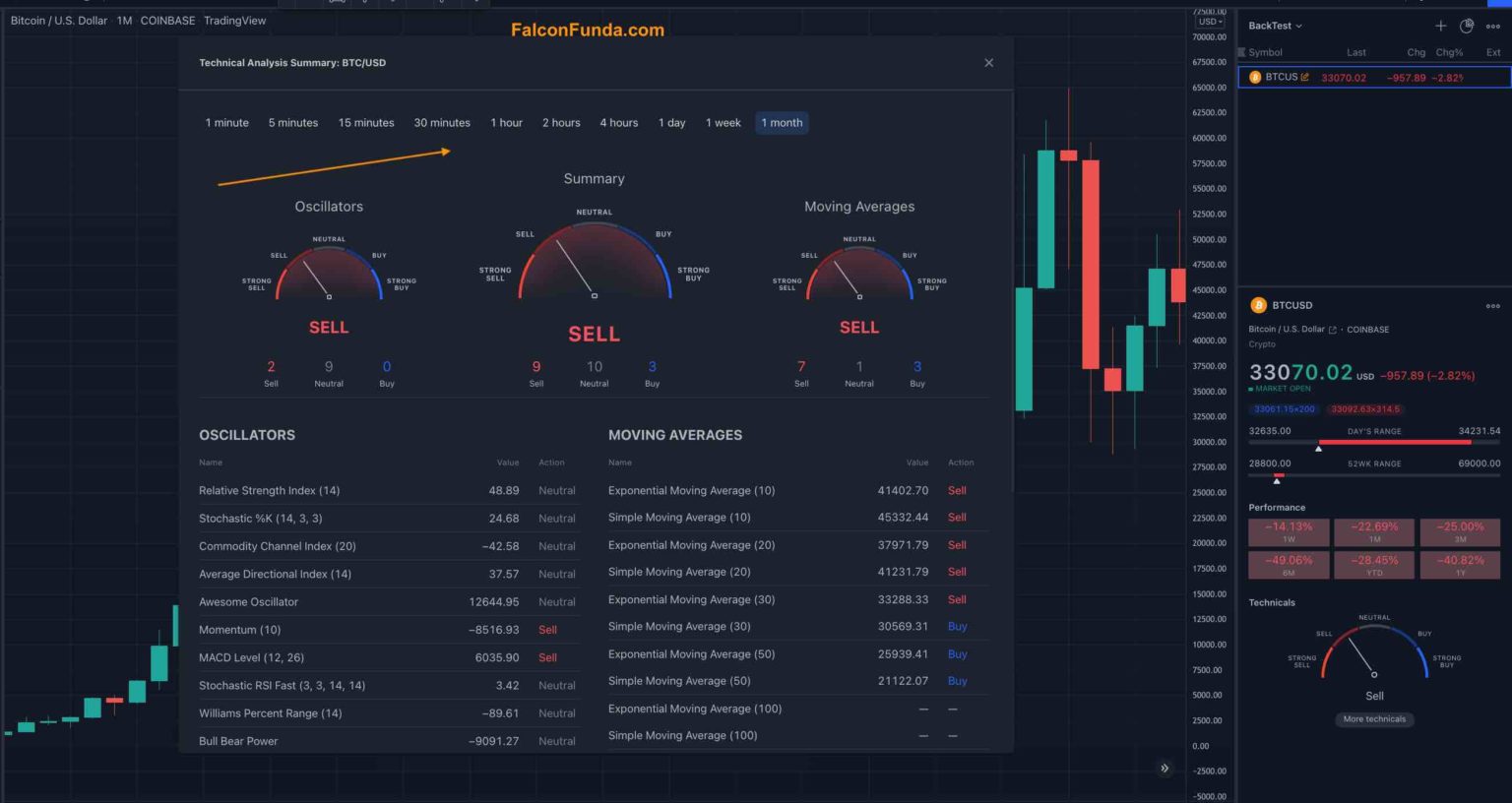Sort watchlist by the Symbol column

click(1266, 52)
